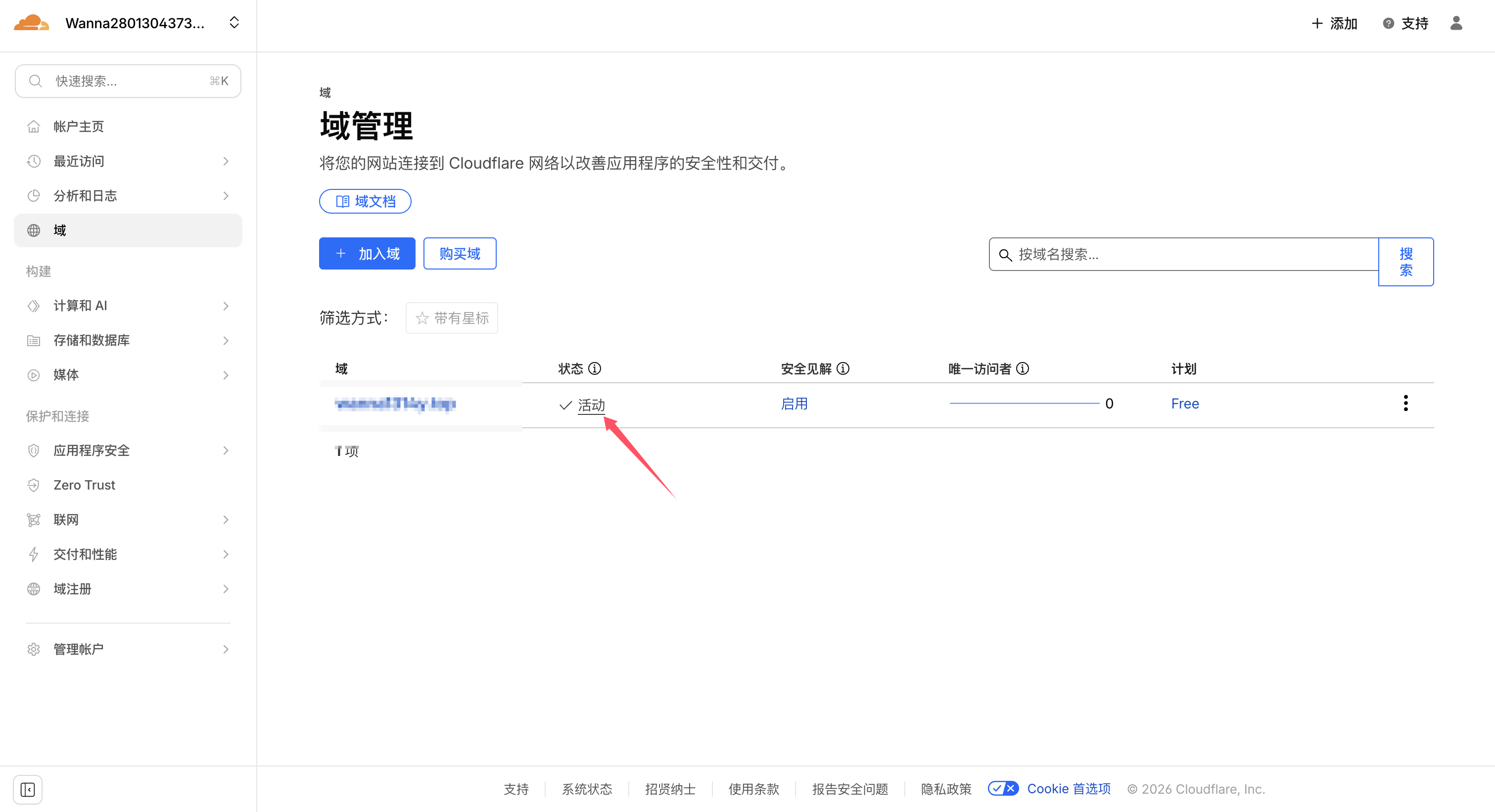Open the user profile icon
This screenshot has width=1495, height=812.
[1456, 23]
